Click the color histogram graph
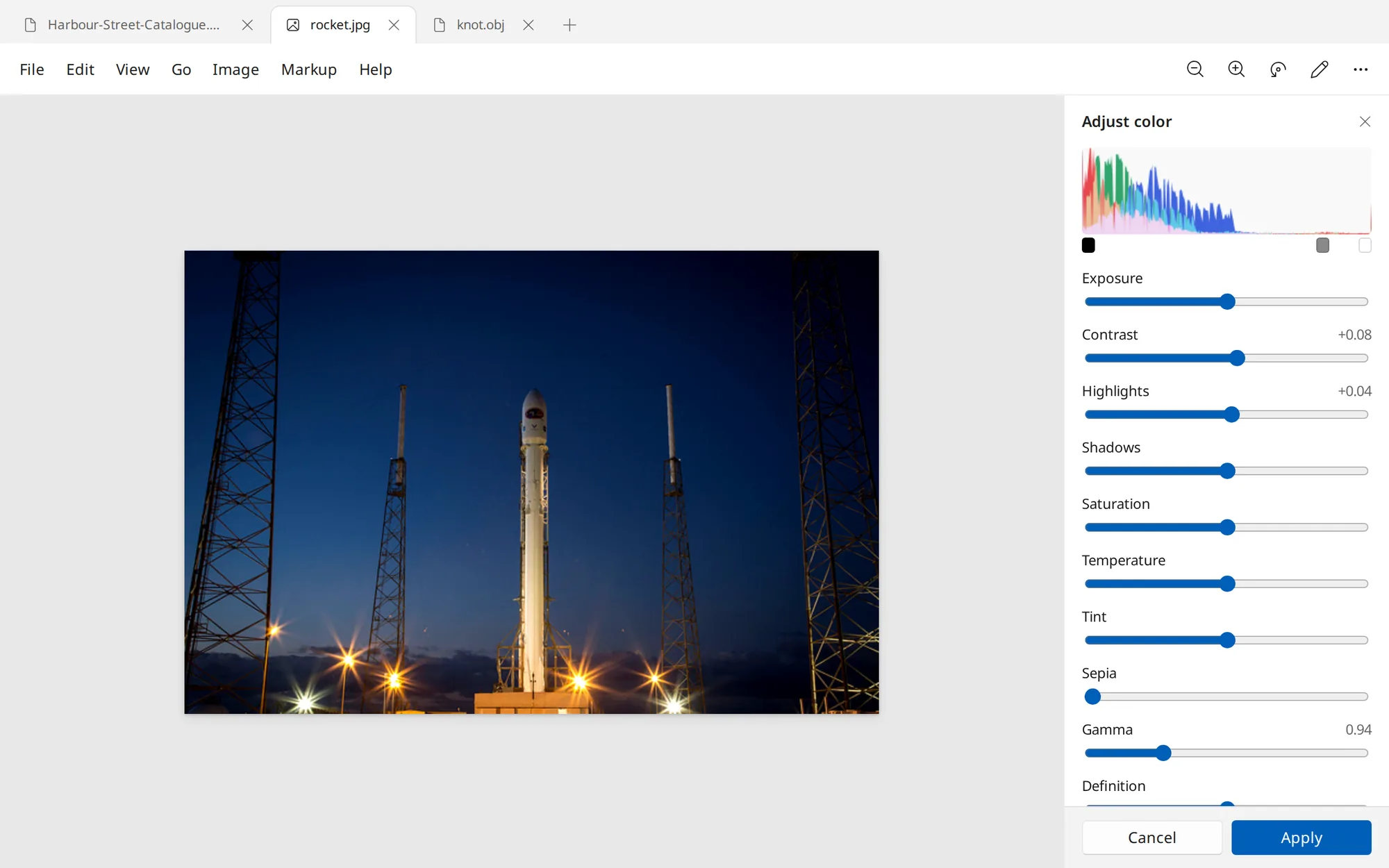Image resolution: width=1389 pixels, height=868 pixels. coord(1226,190)
